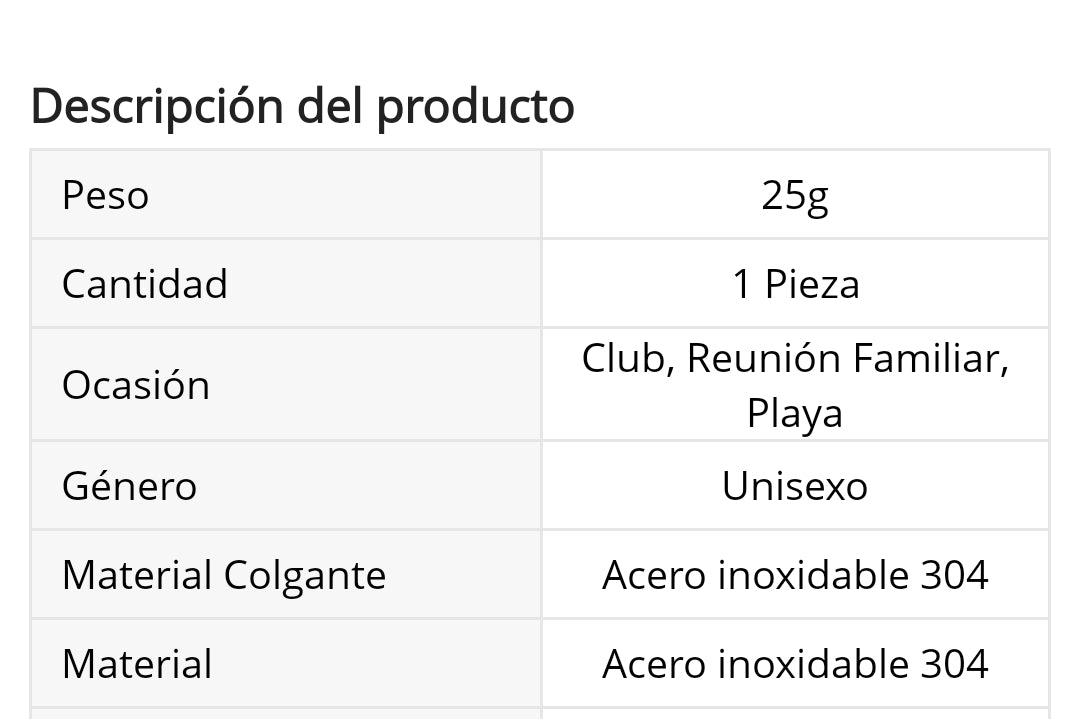Image resolution: width=1079 pixels, height=719 pixels.
Task: Select the bottom 'Material' label cell
Action: [286, 663]
